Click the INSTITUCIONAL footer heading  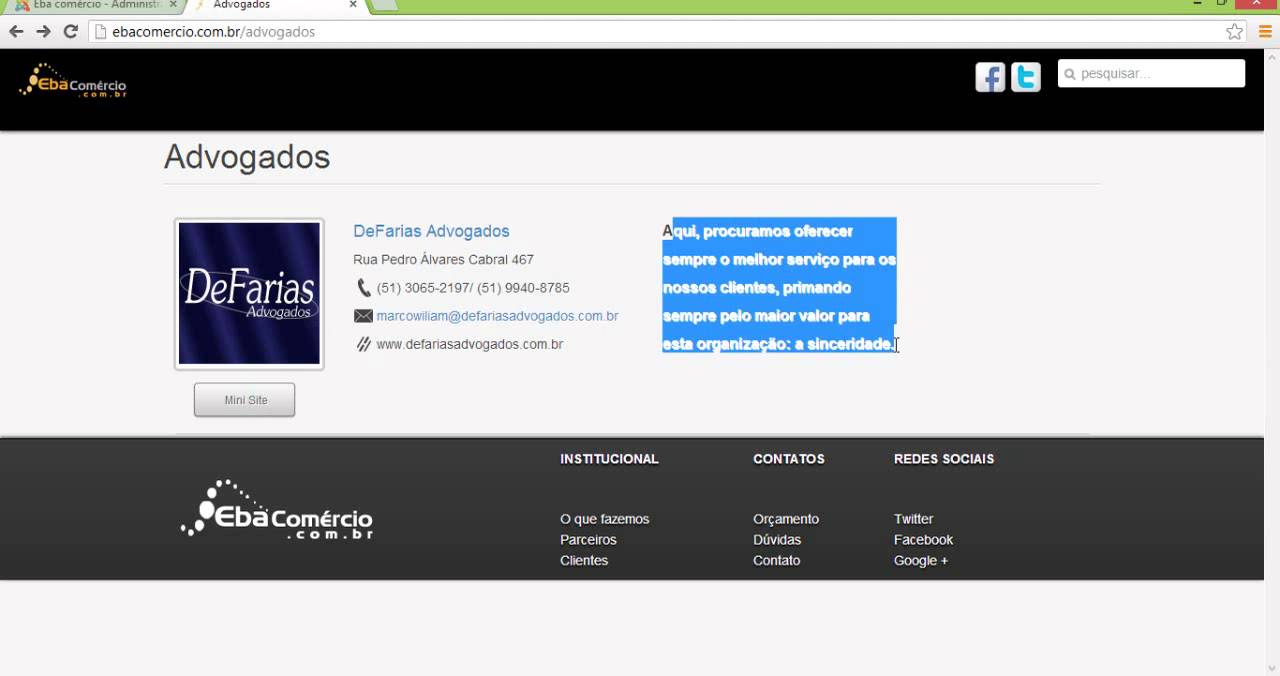click(x=609, y=459)
